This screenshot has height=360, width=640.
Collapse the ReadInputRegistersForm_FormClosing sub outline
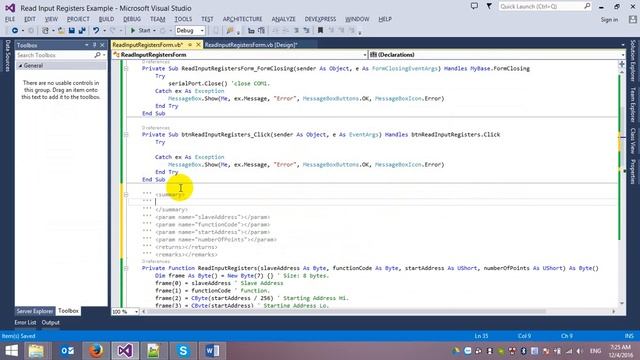click(x=126, y=69)
